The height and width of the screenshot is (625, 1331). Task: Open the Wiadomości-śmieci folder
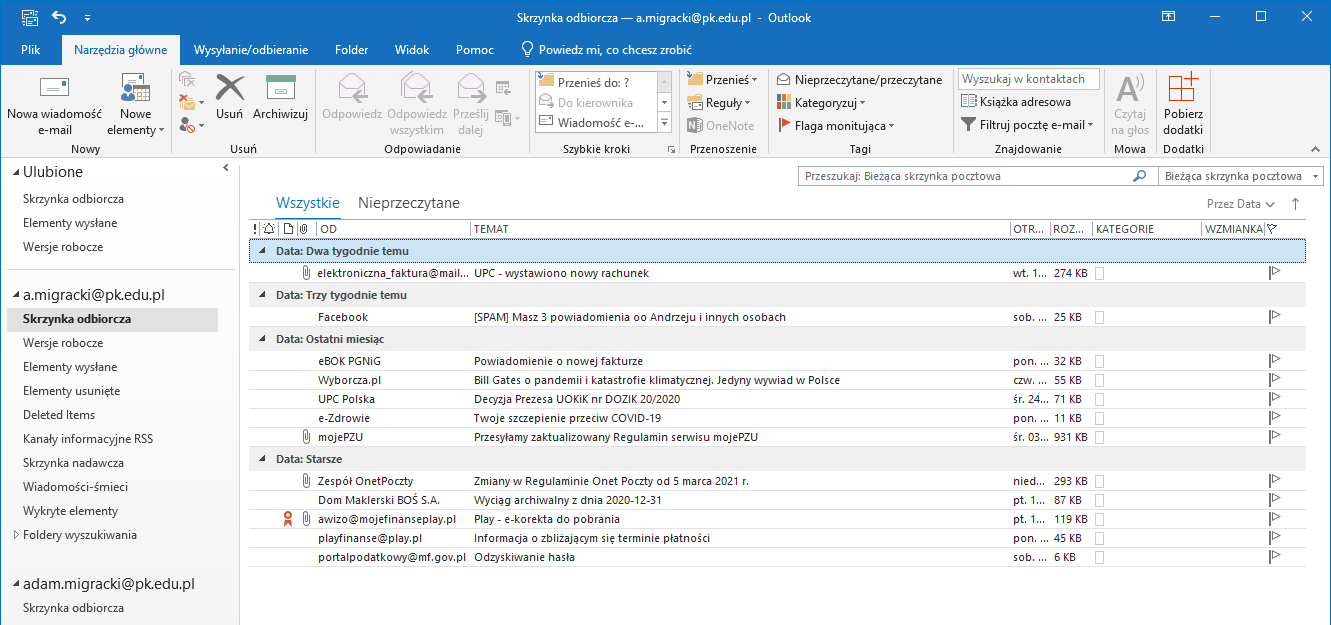click(x=75, y=487)
